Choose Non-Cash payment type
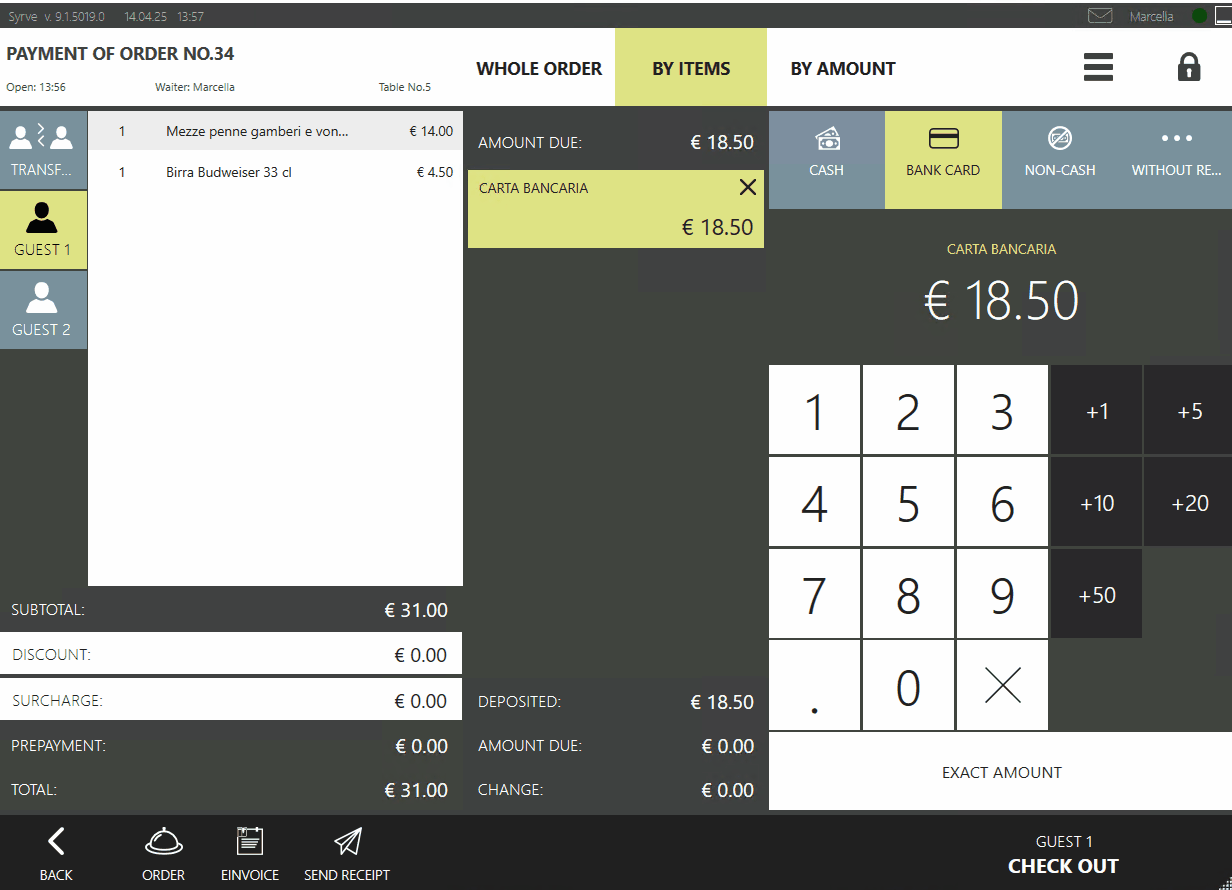The width and height of the screenshot is (1232, 890). coord(1059,155)
